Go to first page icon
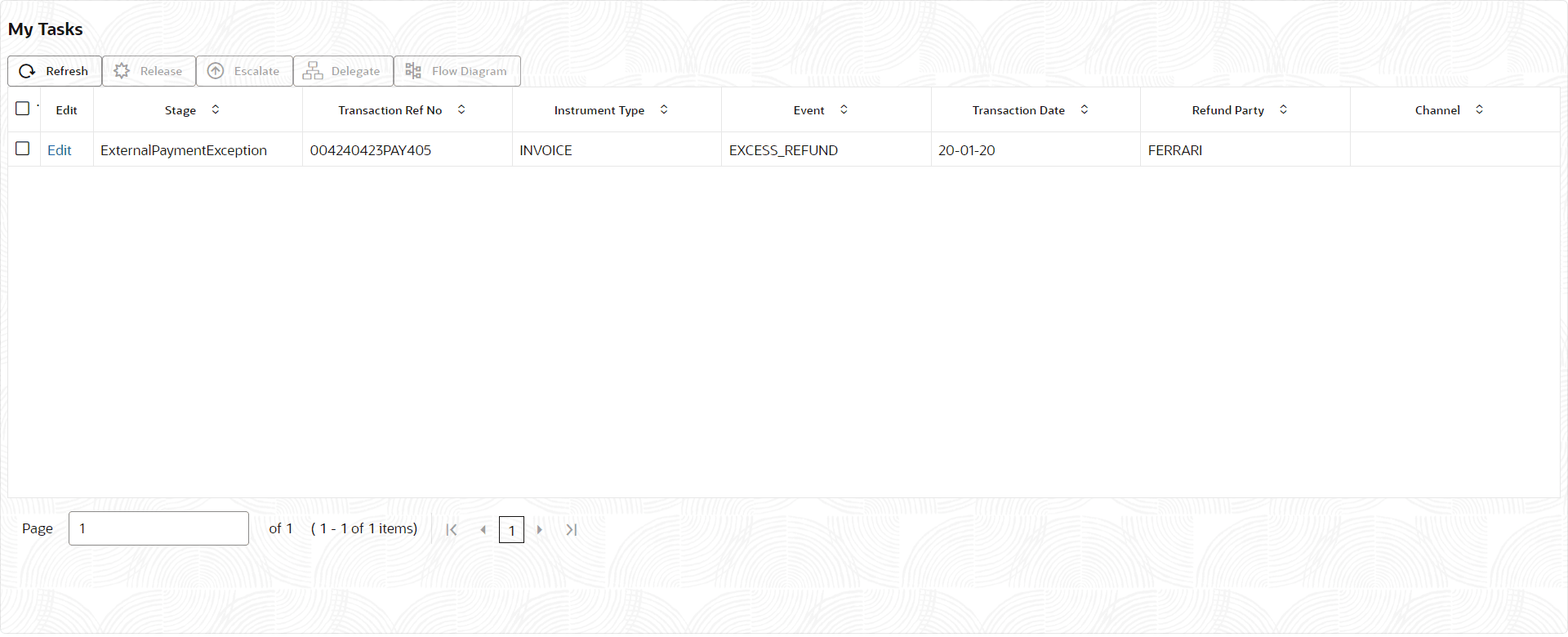This screenshot has width=1568, height=637. point(452,530)
